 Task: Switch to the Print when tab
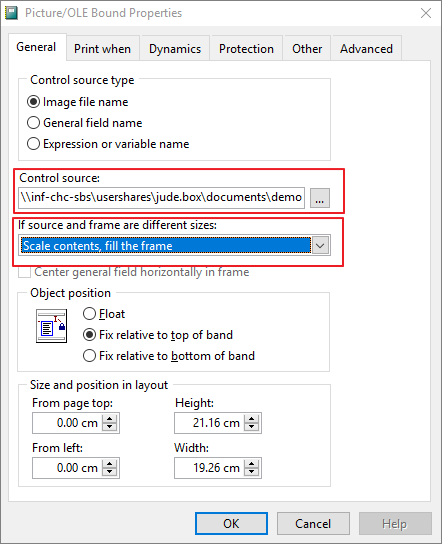coord(102,49)
